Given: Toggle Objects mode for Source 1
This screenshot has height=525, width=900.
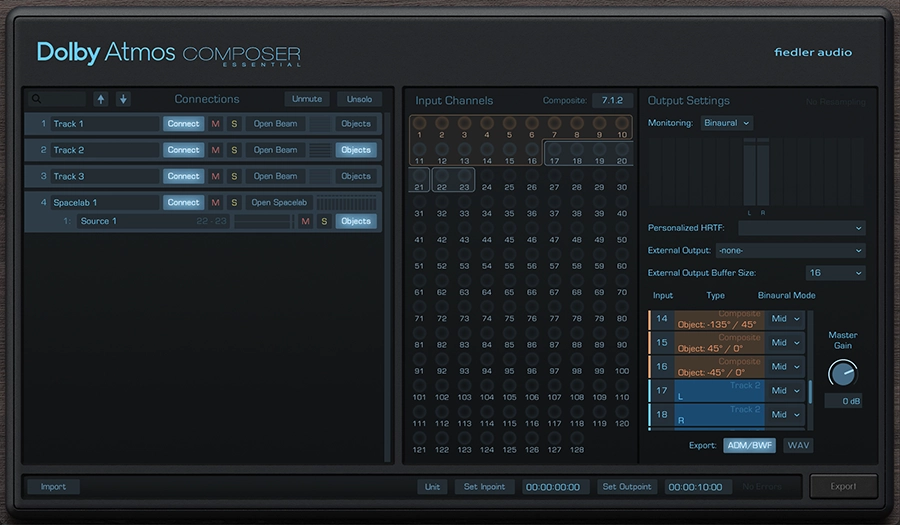Looking at the screenshot, I should (356, 221).
